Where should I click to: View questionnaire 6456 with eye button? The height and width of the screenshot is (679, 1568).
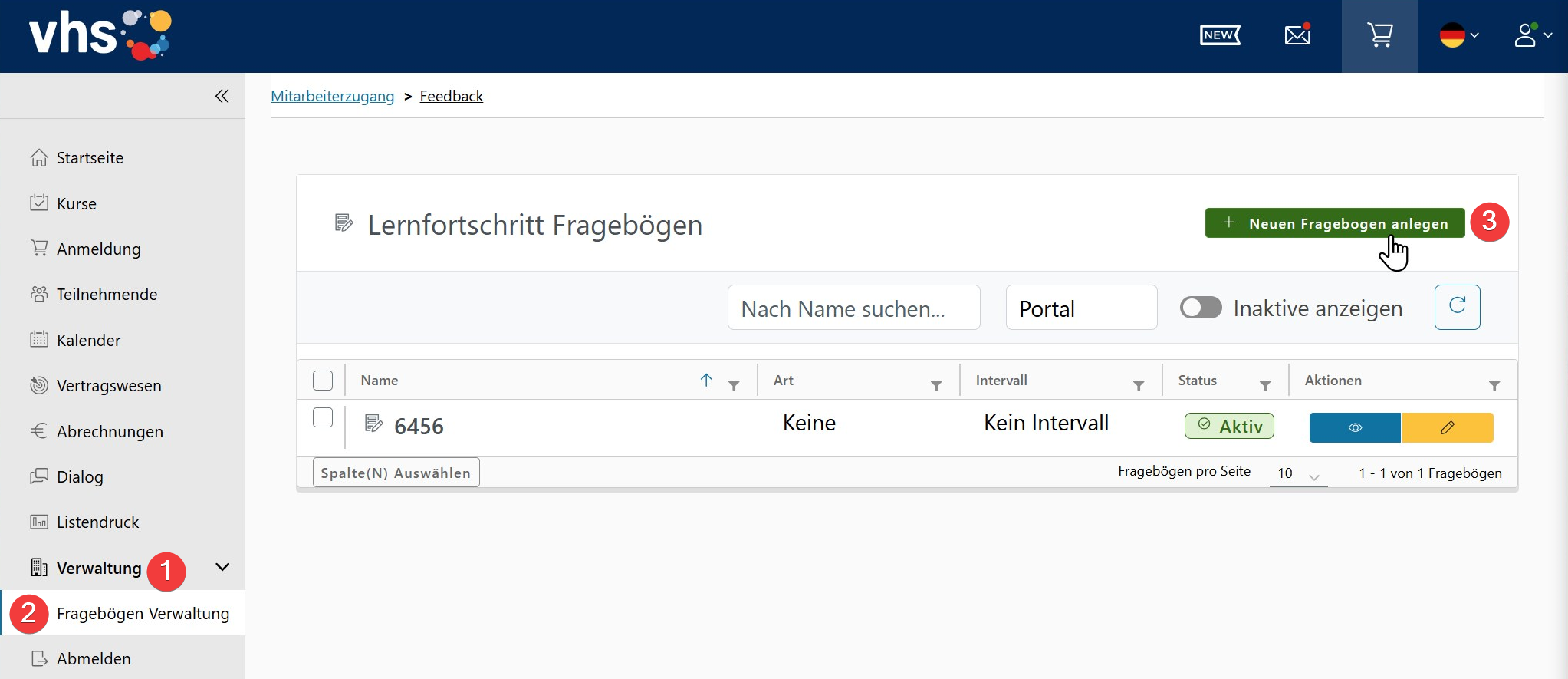[1355, 427]
